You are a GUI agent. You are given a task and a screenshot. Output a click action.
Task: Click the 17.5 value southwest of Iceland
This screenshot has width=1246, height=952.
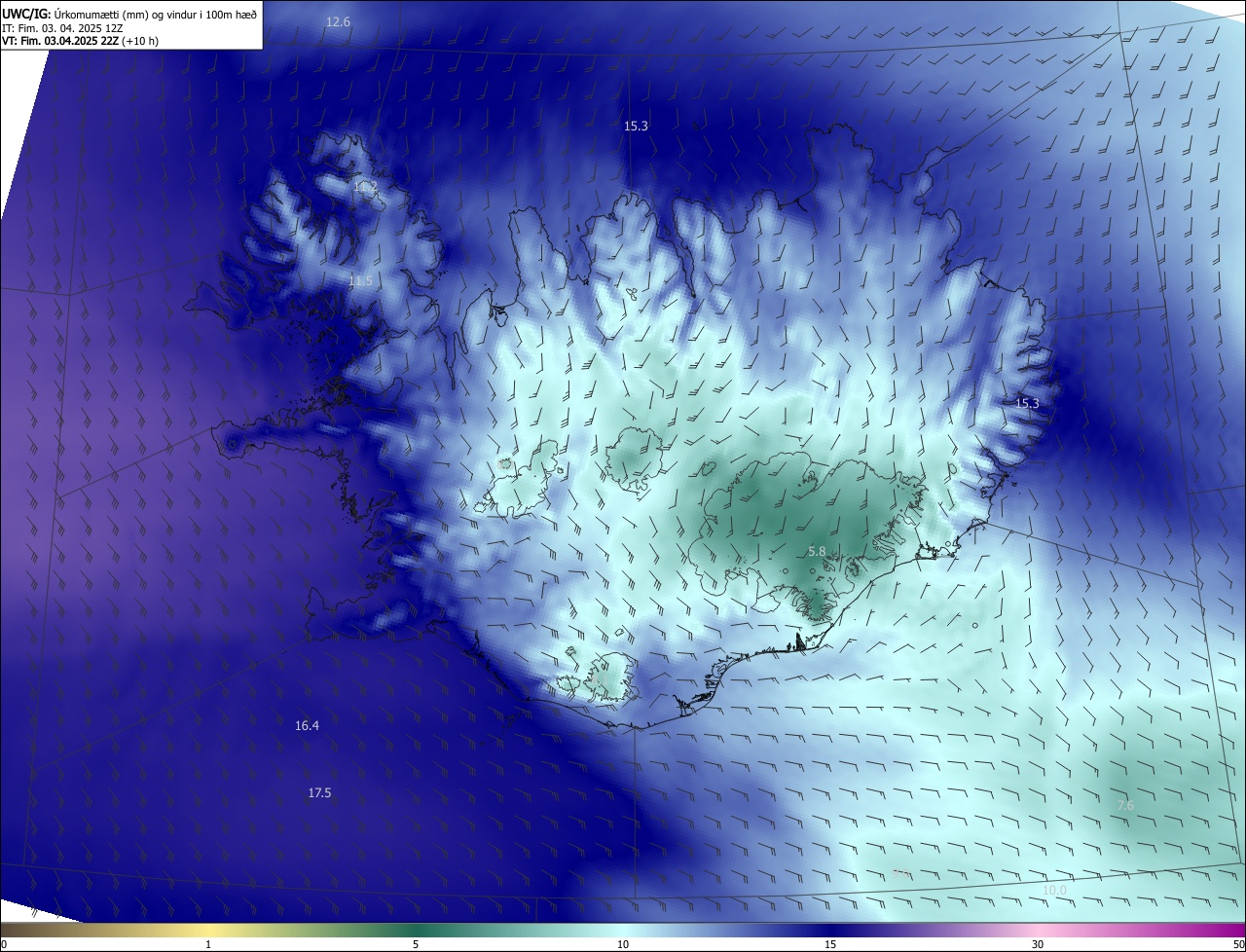tap(319, 793)
